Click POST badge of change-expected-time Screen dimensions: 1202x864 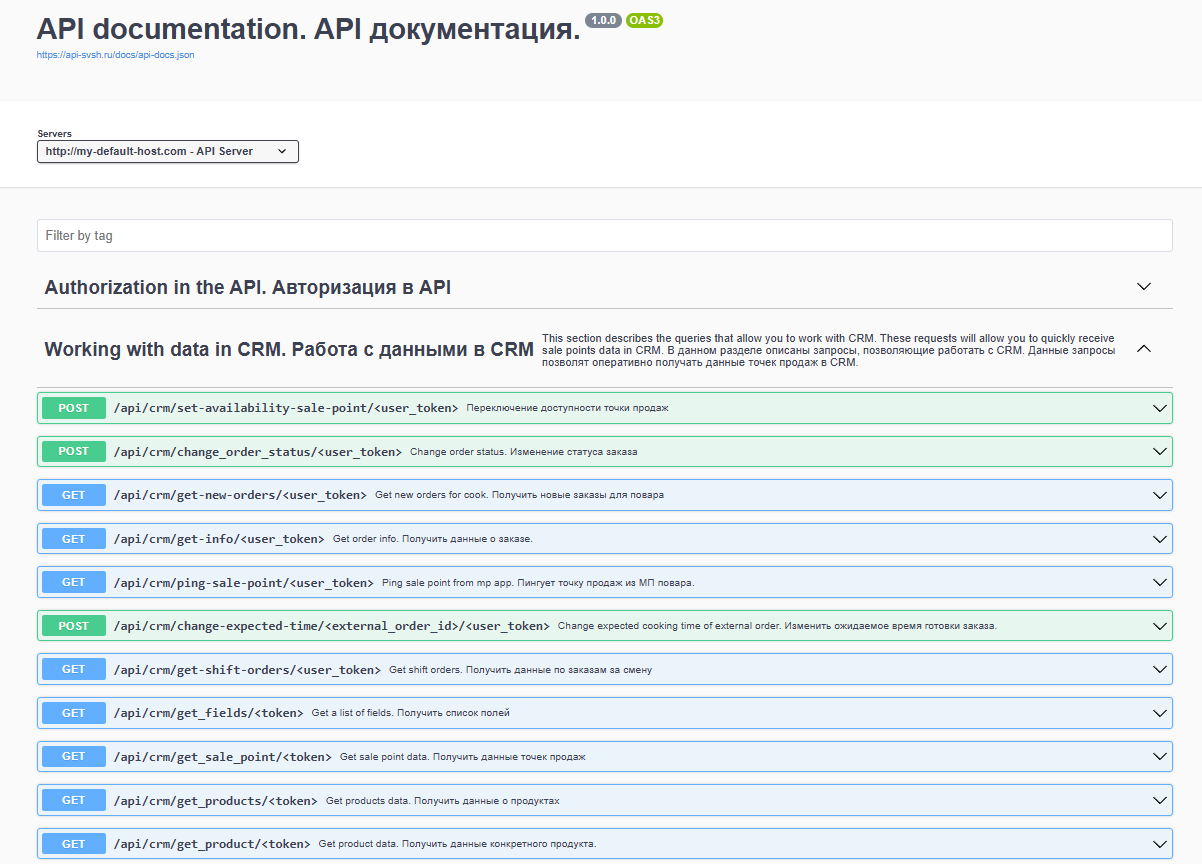[x=74, y=626]
